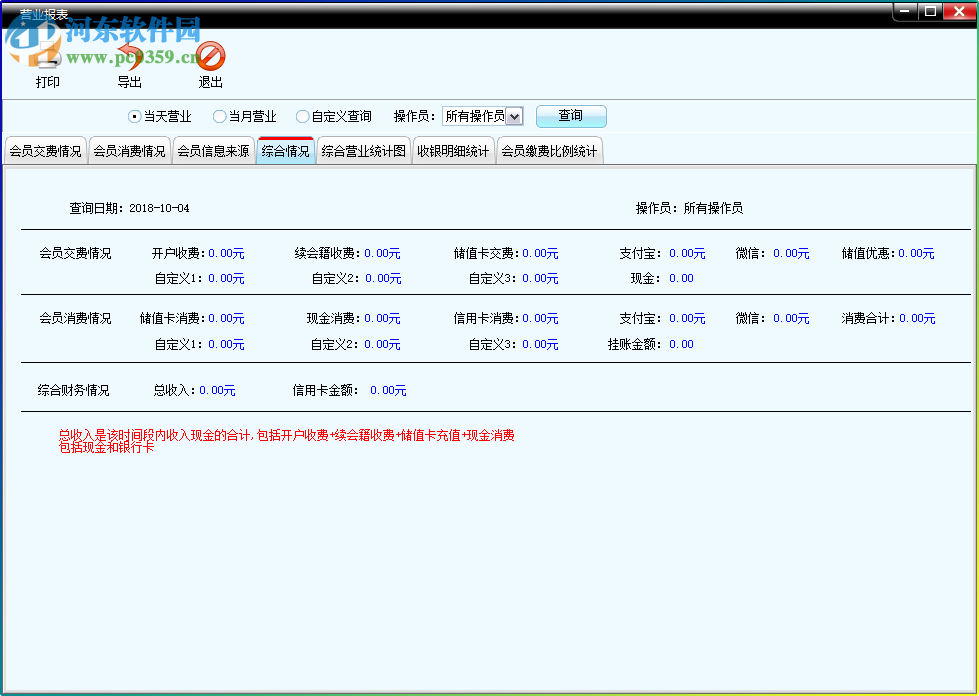Click the 储值卡消费 amount link
Viewport: 979px width, 696px height.
pos(227,318)
